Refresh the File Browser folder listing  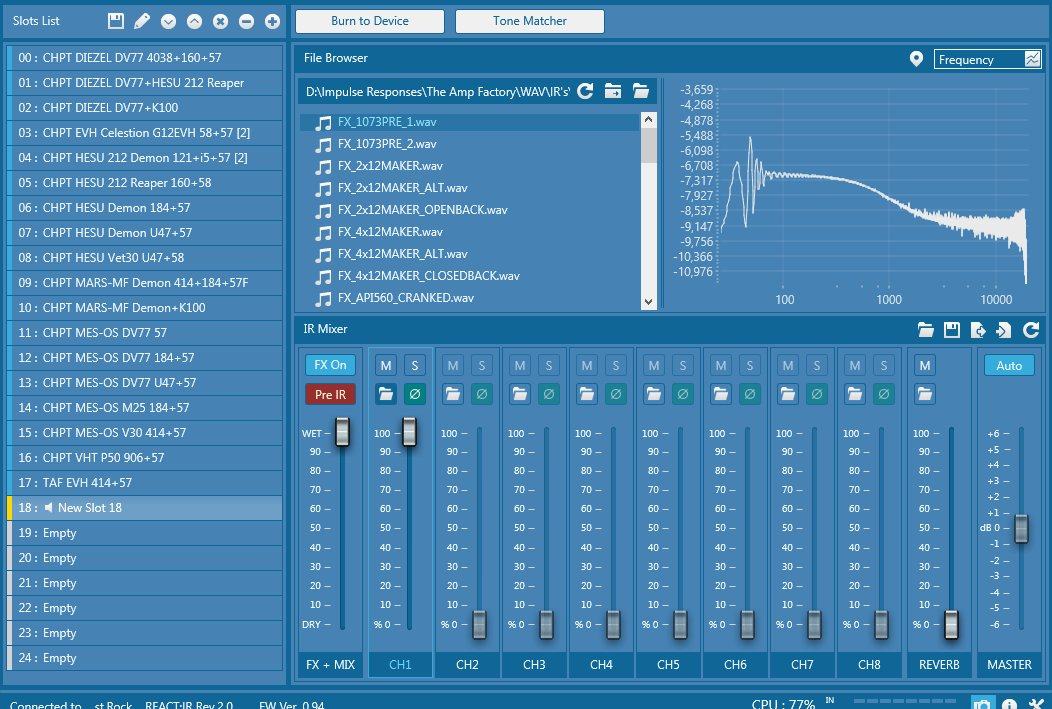tap(585, 91)
